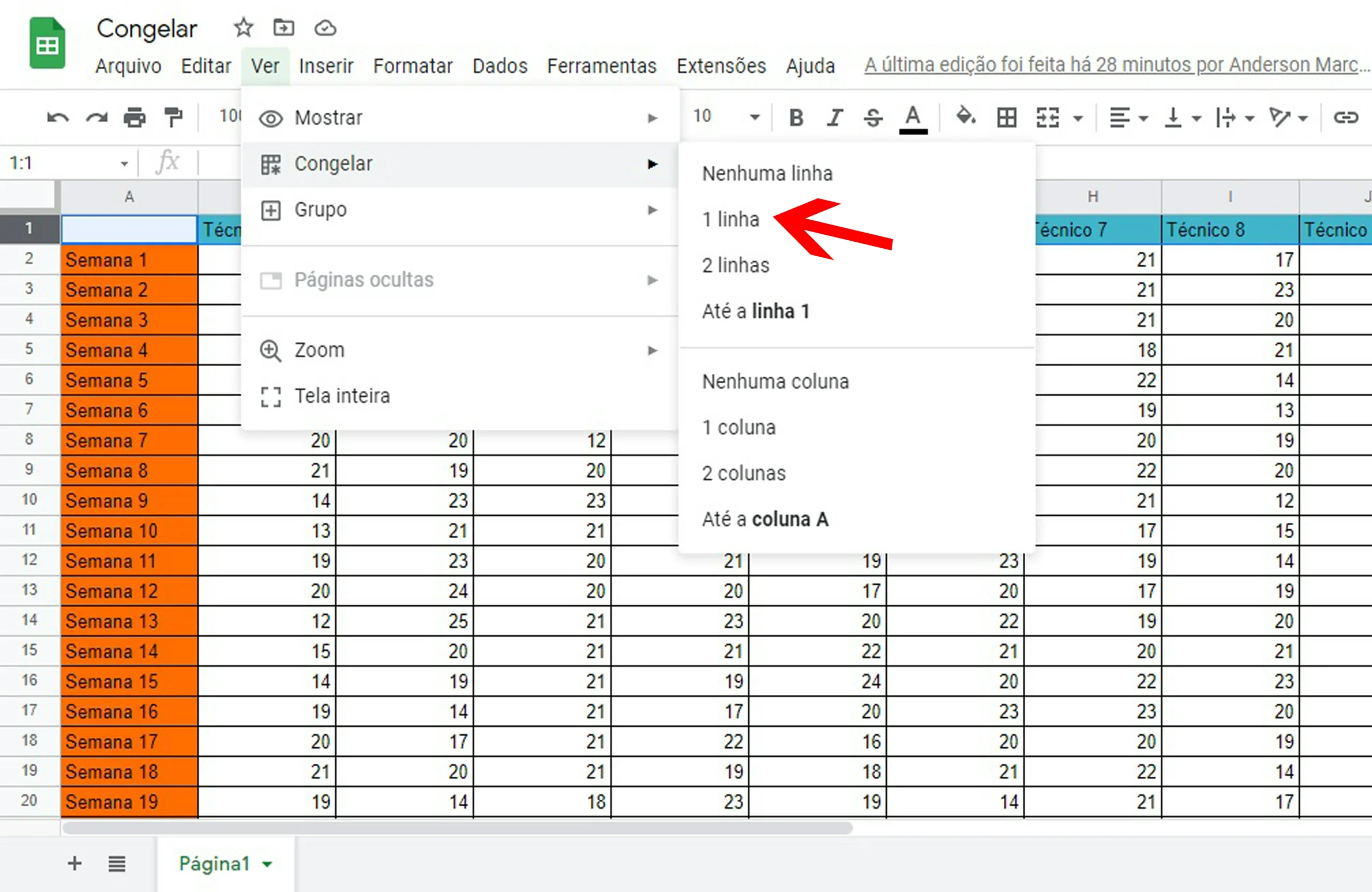Open the move to folder icon
This screenshot has height=892, width=1372.
(x=284, y=28)
